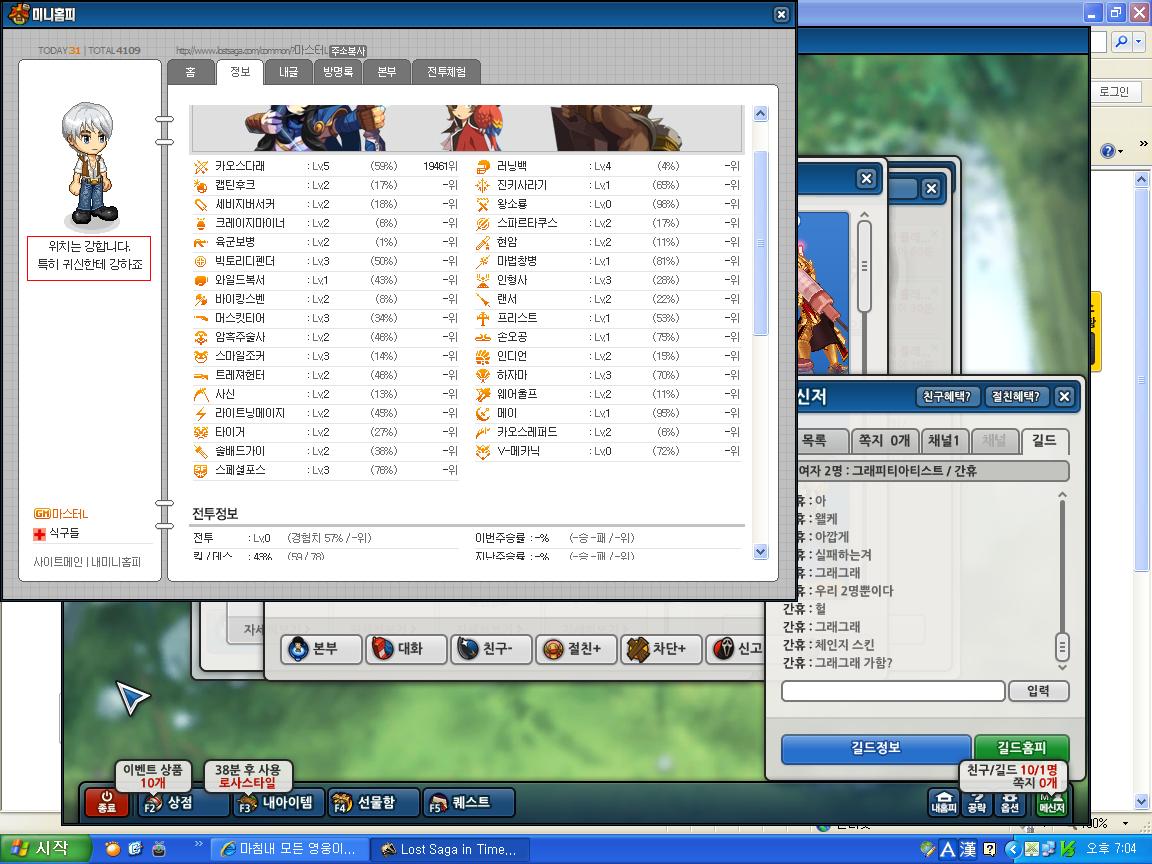Click the messenger chat input field
This screenshot has height=864, width=1152.
tap(893, 691)
